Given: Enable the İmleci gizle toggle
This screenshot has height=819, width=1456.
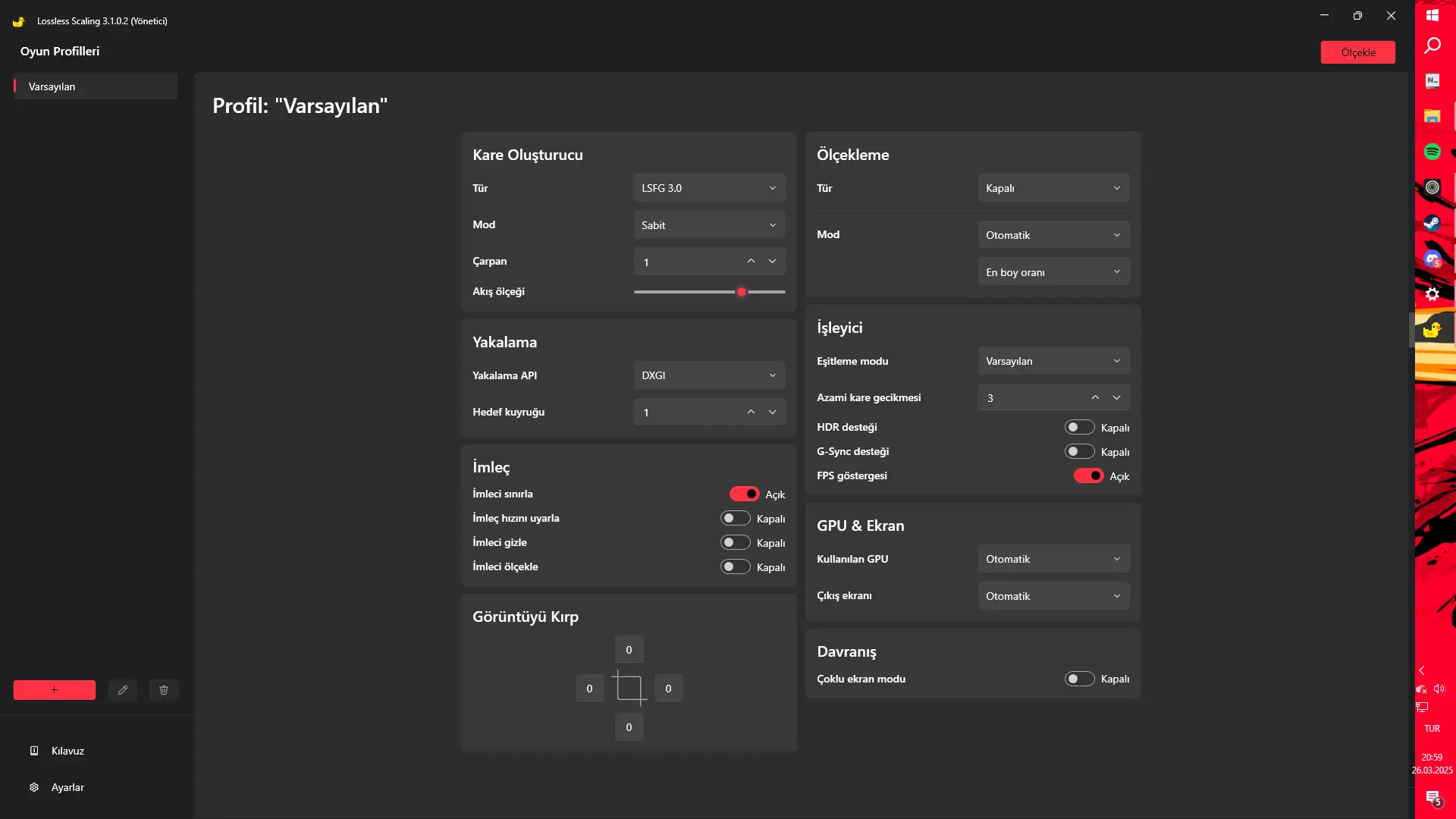Looking at the screenshot, I should click(x=735, y=542).
